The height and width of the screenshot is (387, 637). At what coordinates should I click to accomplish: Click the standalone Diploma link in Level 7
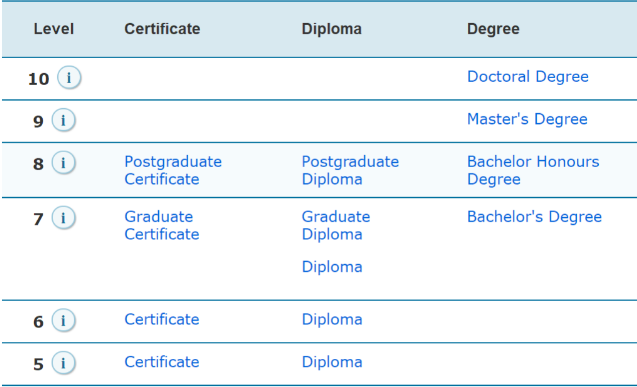[x=332, y=267]
